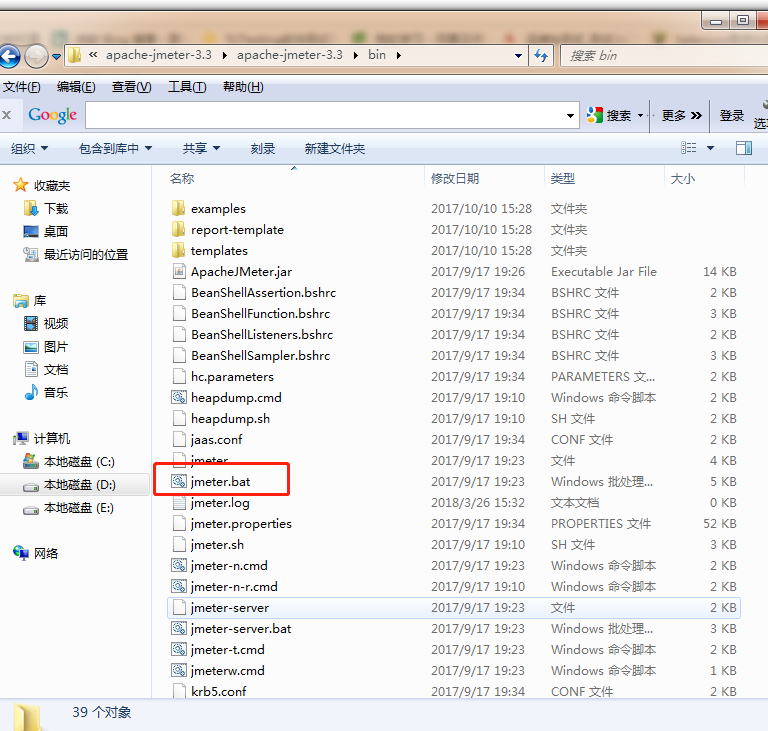Open recent locations dropdown next to Forward

[x=56, y=57]
